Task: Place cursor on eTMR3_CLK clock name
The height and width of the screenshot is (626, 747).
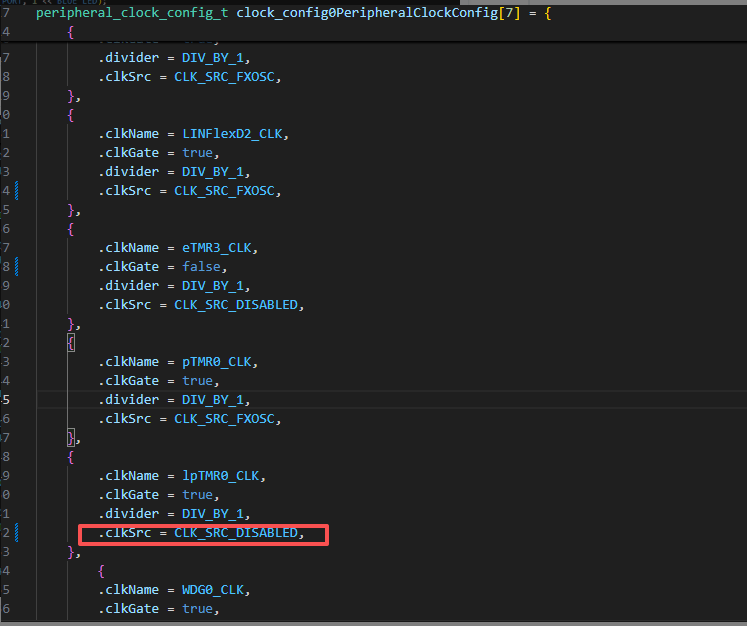Action: click(x=220, y=247)
